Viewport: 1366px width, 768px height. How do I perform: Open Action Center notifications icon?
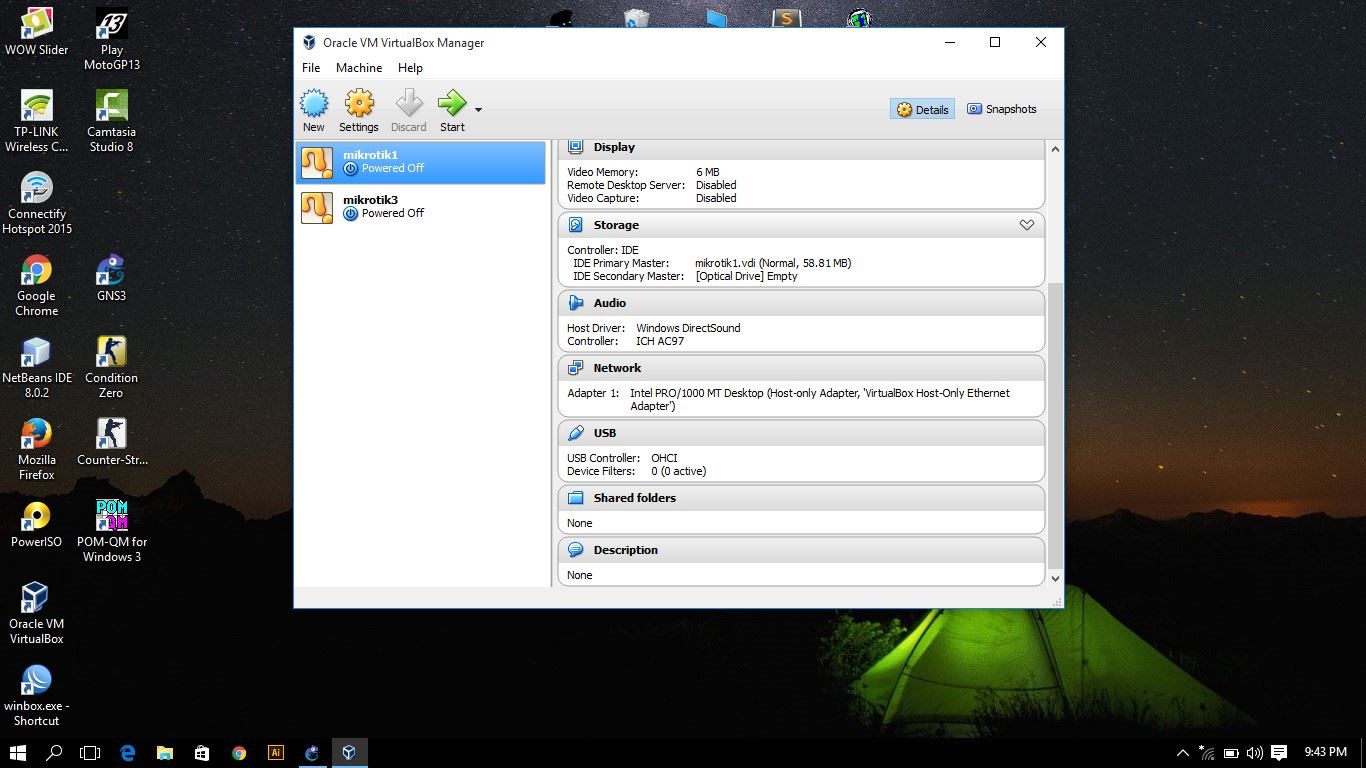coord(1279,753)
